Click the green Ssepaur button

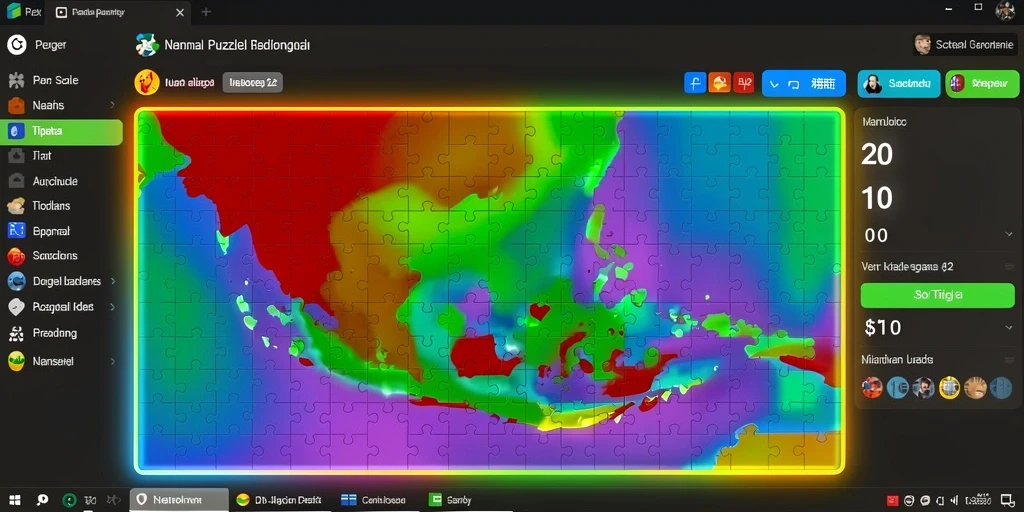click(x=982, y=84)
